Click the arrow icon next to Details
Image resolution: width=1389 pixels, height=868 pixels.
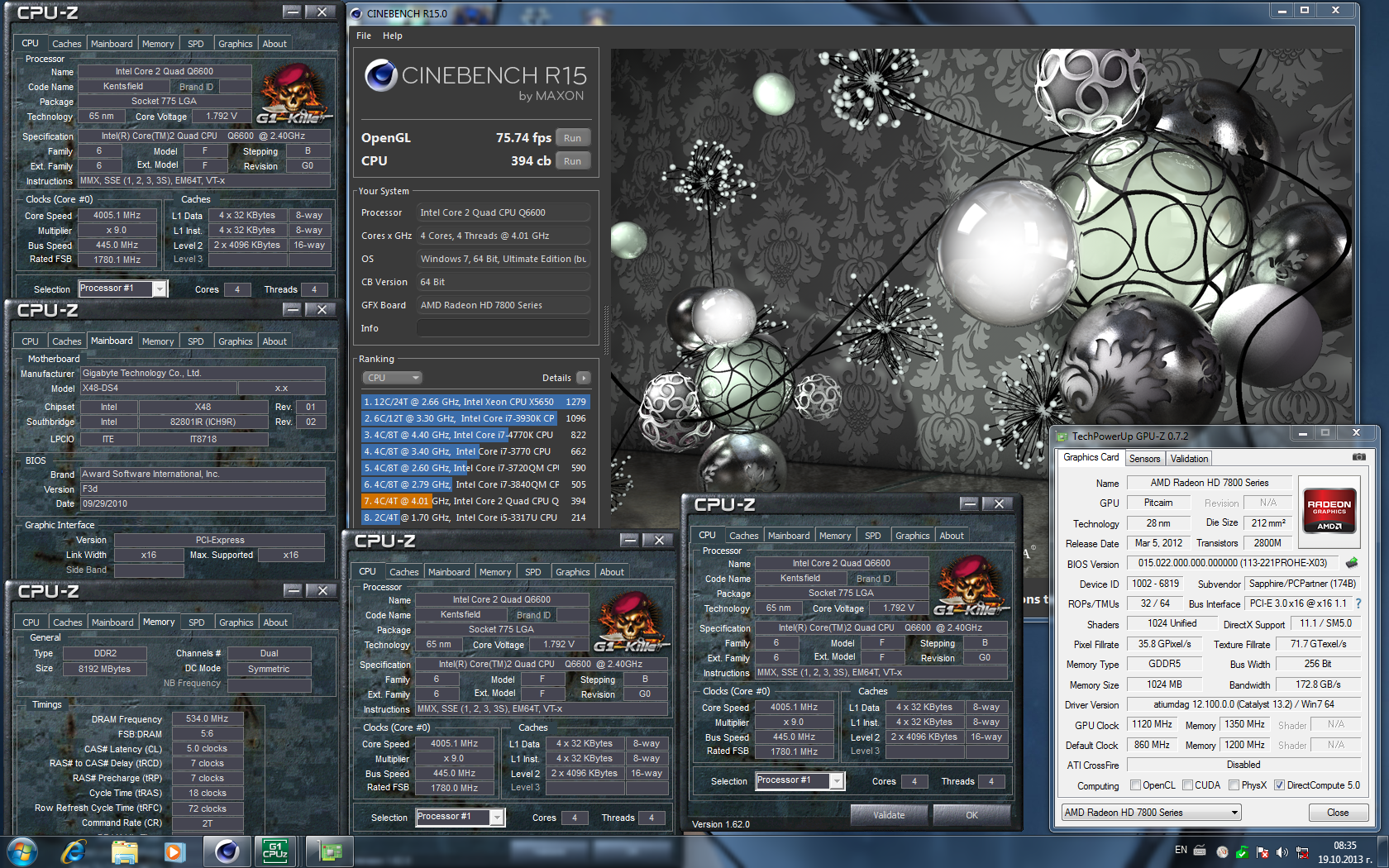(x=584, y=378)
